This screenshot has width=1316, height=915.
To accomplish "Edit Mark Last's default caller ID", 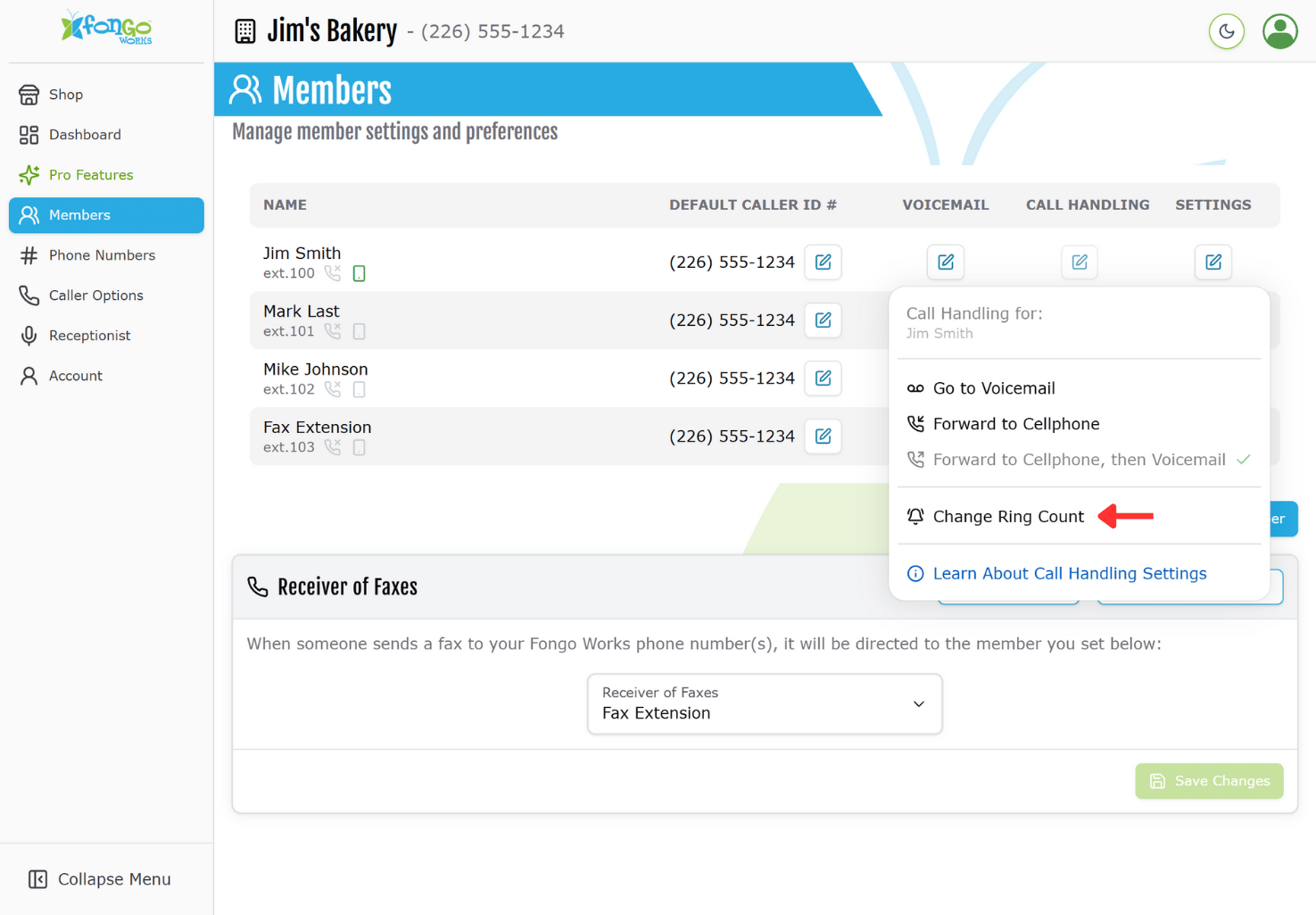I will (x=823, y=320).
